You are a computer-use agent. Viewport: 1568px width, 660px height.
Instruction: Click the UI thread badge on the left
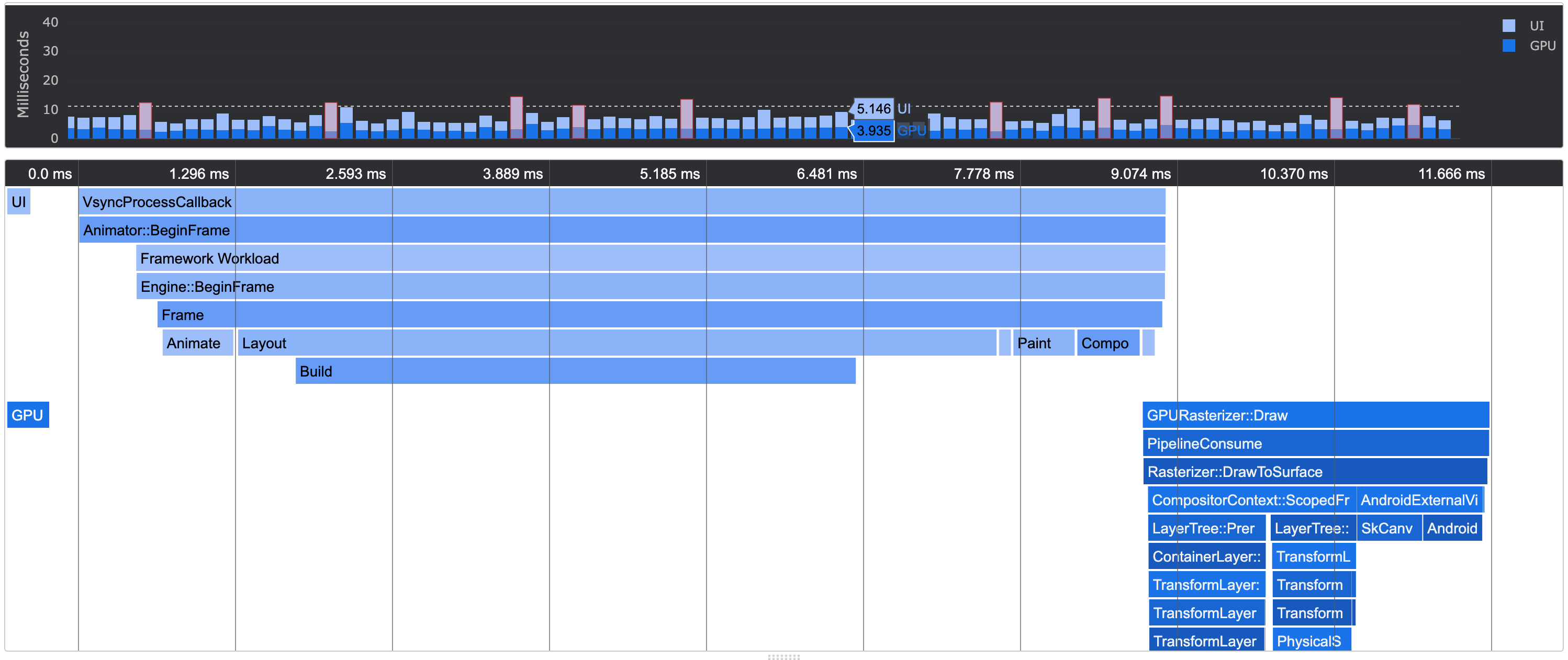tap(18, 201)
